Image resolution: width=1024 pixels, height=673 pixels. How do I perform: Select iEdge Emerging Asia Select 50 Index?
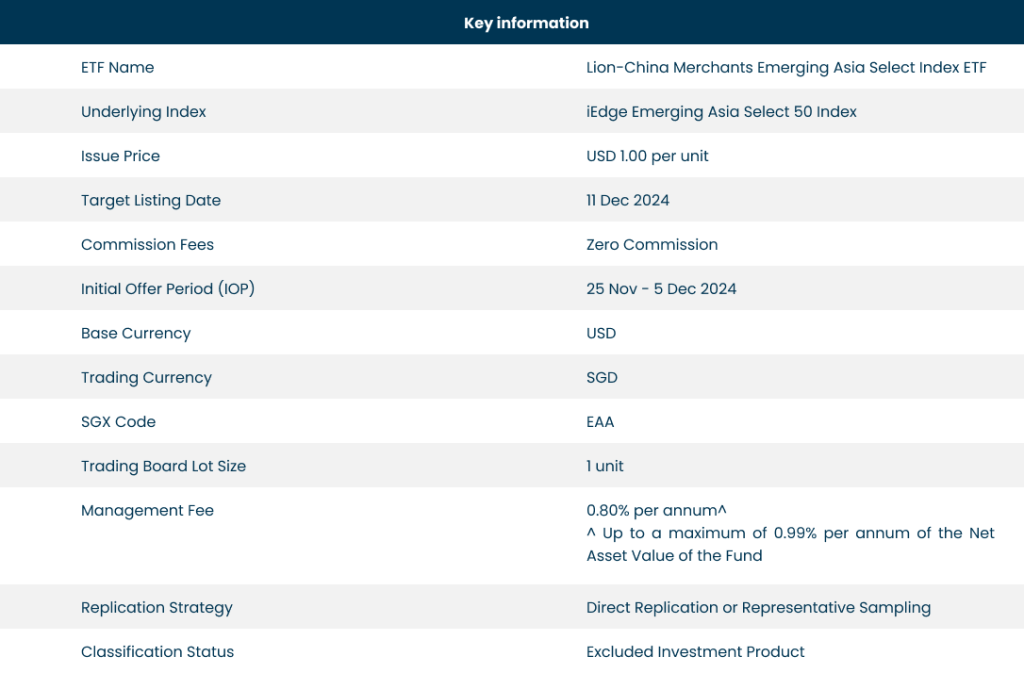pyautogui.click(x=721, y=111)
